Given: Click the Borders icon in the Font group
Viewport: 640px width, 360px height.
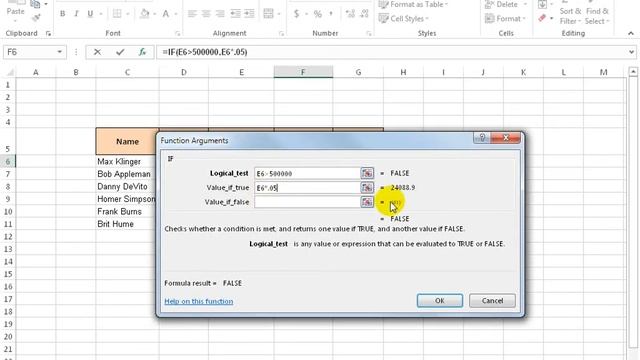Looking at the screenshot, I should 117,14.
